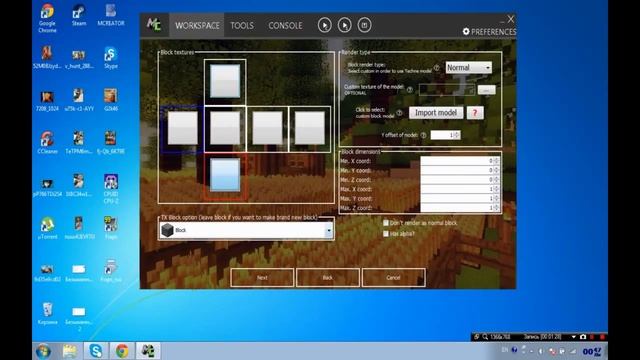640x360 pixels.
Task: Open the TX Block option dropdown
Action: [x=246, y=230]
